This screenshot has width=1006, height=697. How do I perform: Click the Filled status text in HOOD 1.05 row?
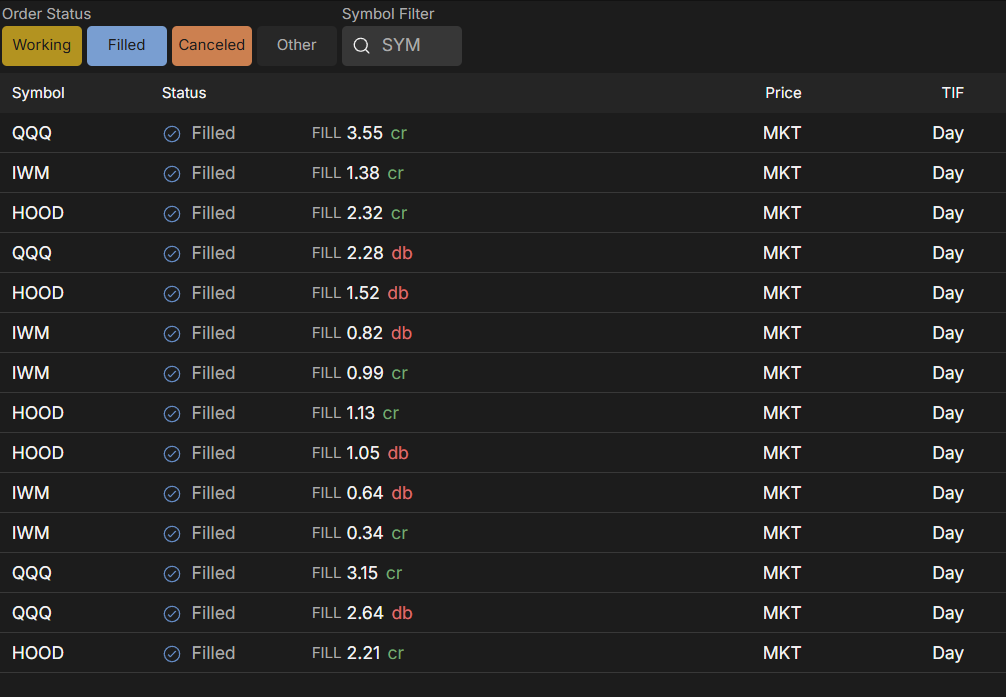214,453
